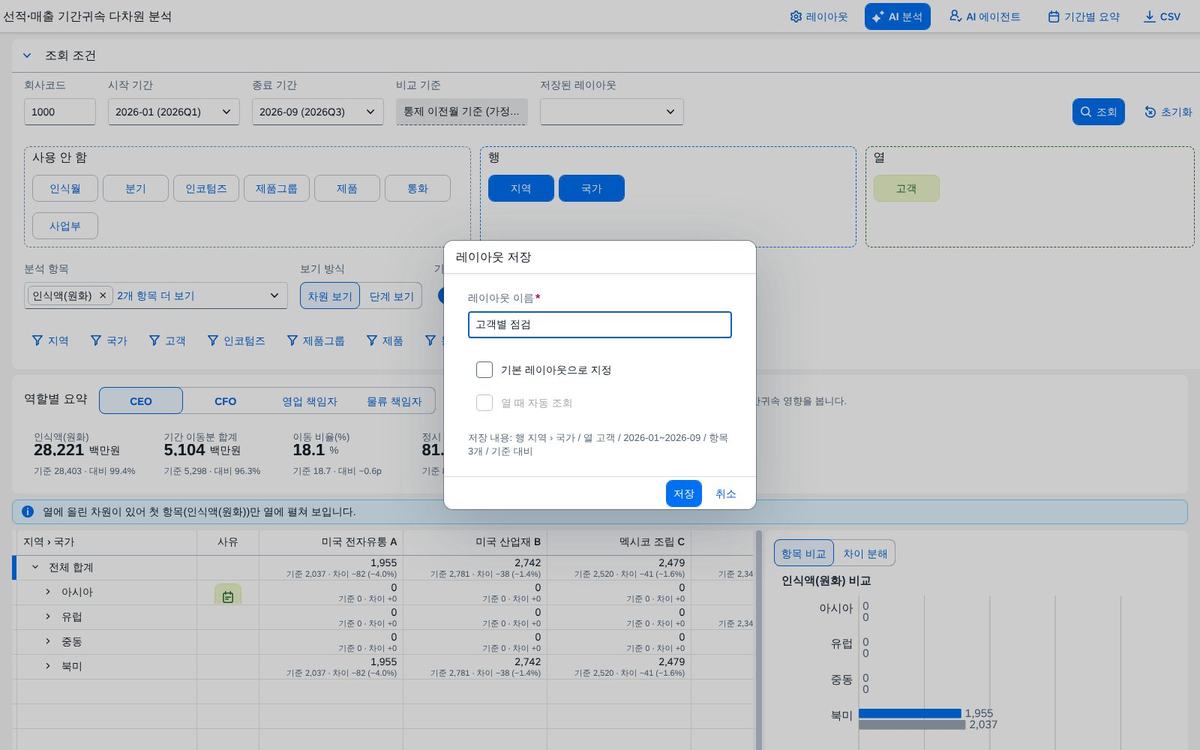Viewport: 1200px width, 750px height.
Task: Click the calendar reason icon in 아시아 row
Action: pos(228,597)
